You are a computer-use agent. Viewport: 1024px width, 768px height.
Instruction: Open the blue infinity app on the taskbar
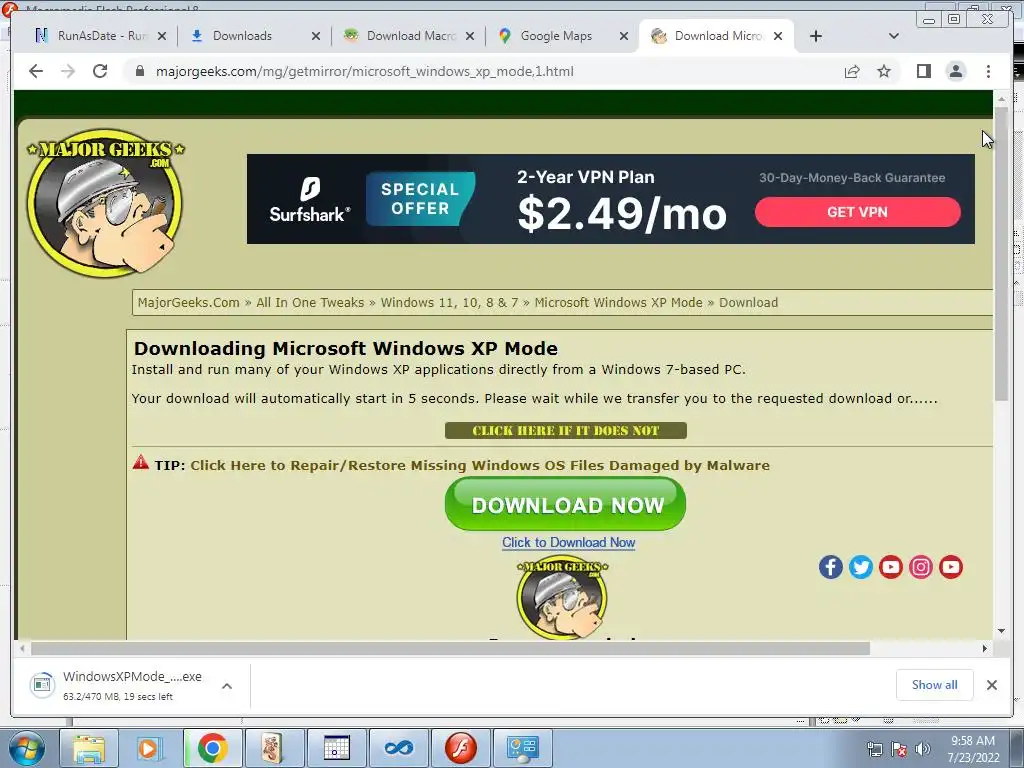point(398,748)
